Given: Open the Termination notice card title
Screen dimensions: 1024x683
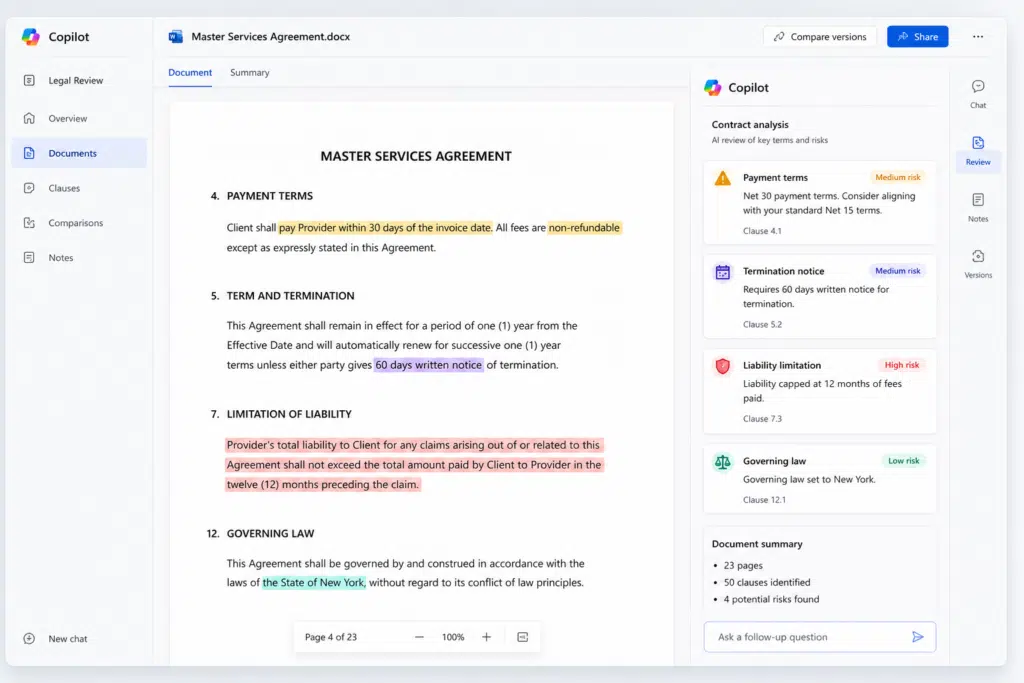Looking at the screenshot, I should click(783, 271).
